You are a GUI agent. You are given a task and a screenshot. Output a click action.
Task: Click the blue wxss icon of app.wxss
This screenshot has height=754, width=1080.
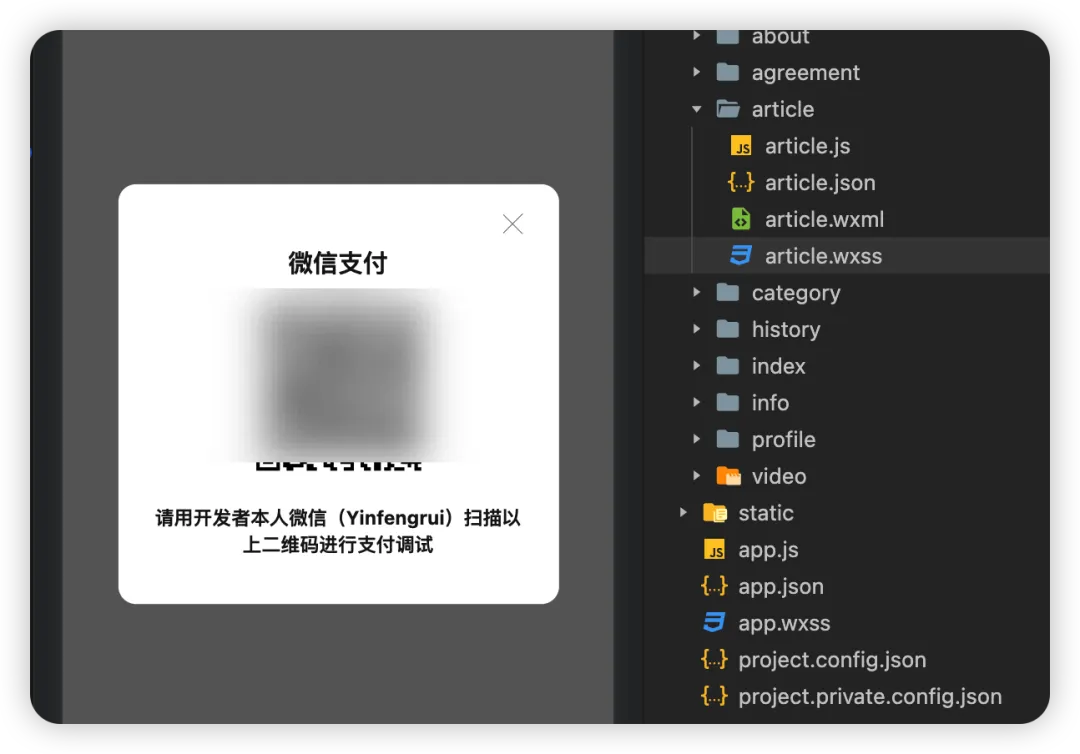[714, 622]
